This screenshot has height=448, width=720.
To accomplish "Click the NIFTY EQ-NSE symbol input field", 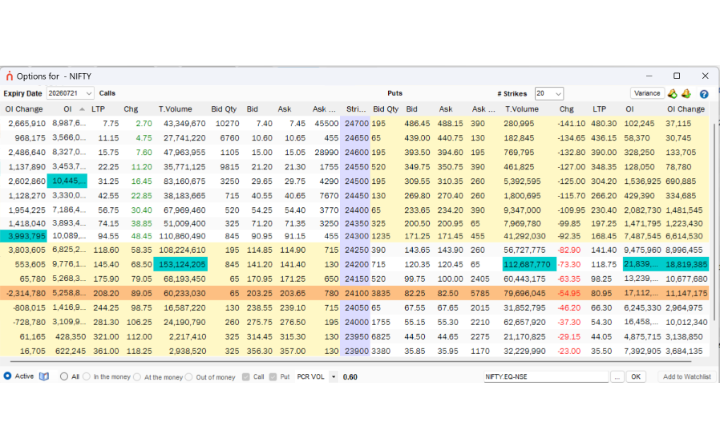I will [546, 377].
